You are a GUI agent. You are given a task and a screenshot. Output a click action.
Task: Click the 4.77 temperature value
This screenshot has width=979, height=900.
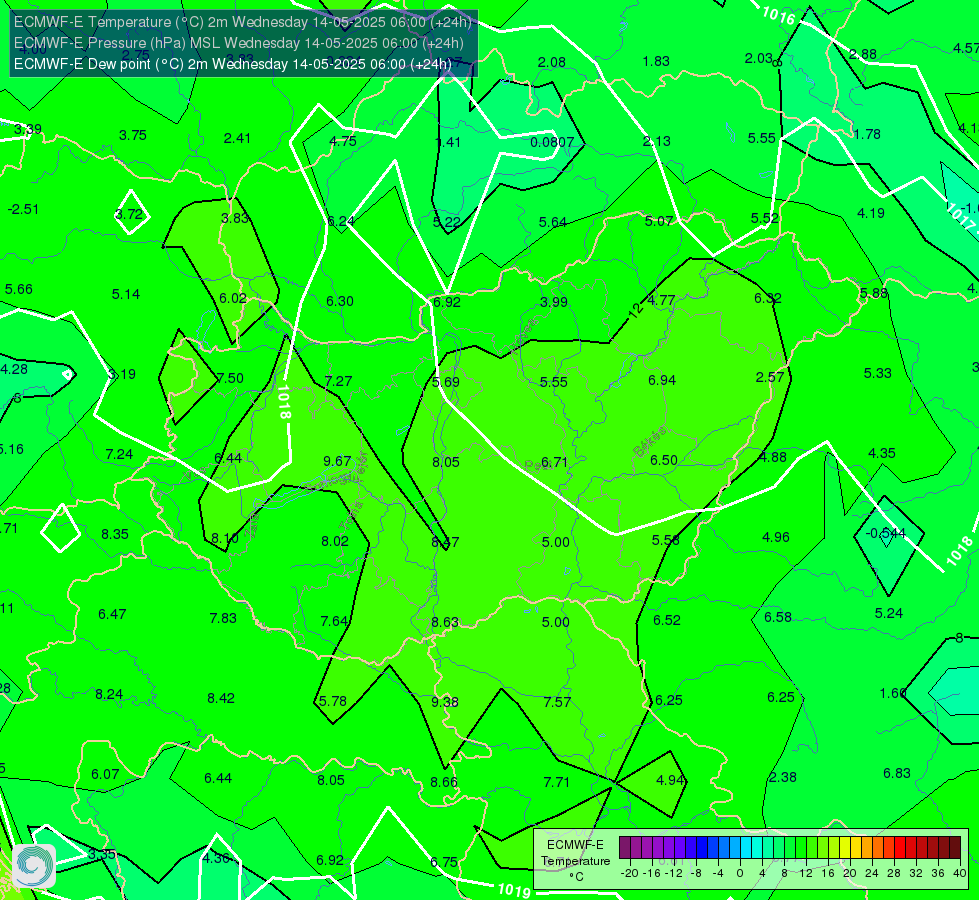(661, 300)
